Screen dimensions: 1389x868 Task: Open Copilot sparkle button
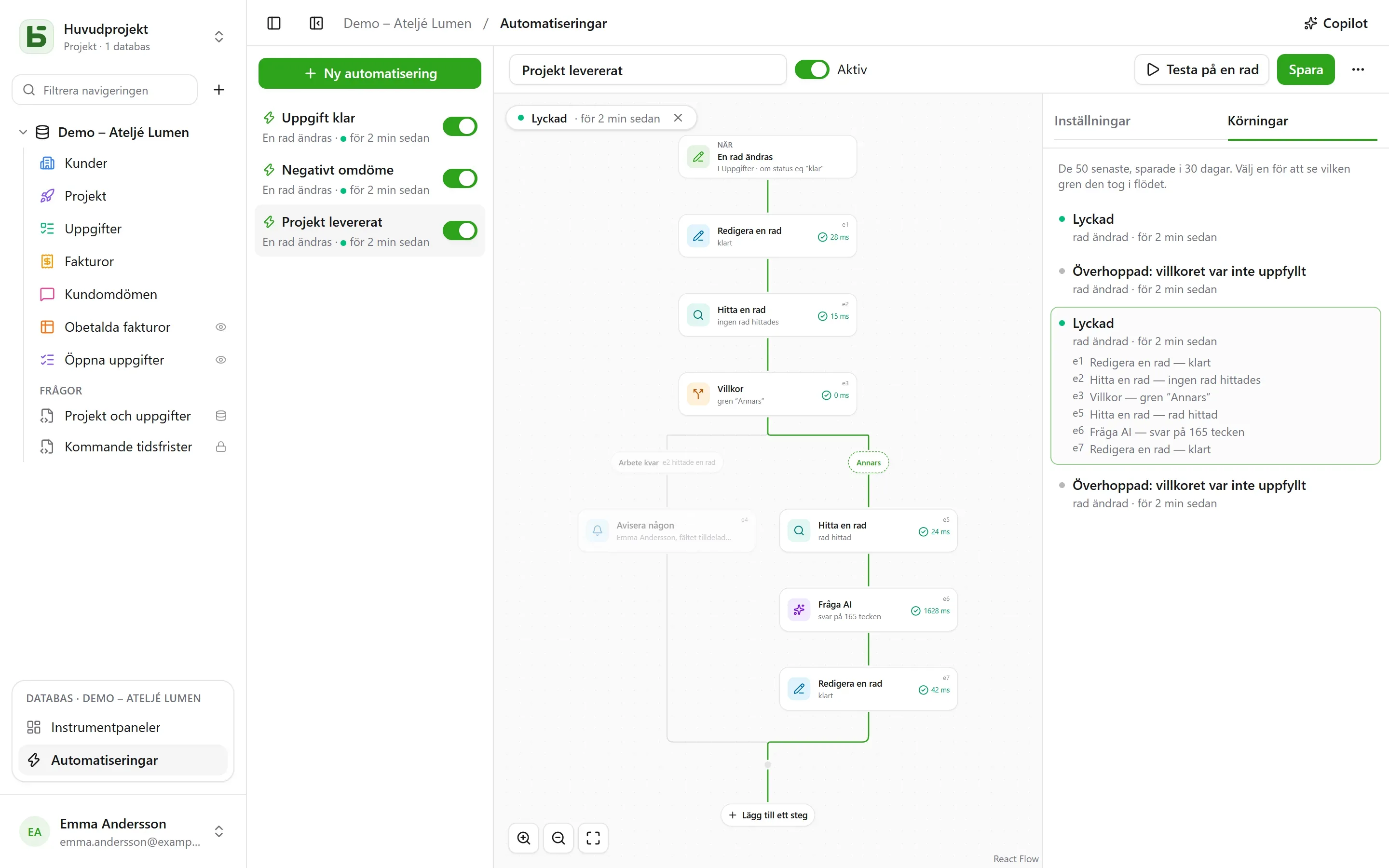[1335, 24]
